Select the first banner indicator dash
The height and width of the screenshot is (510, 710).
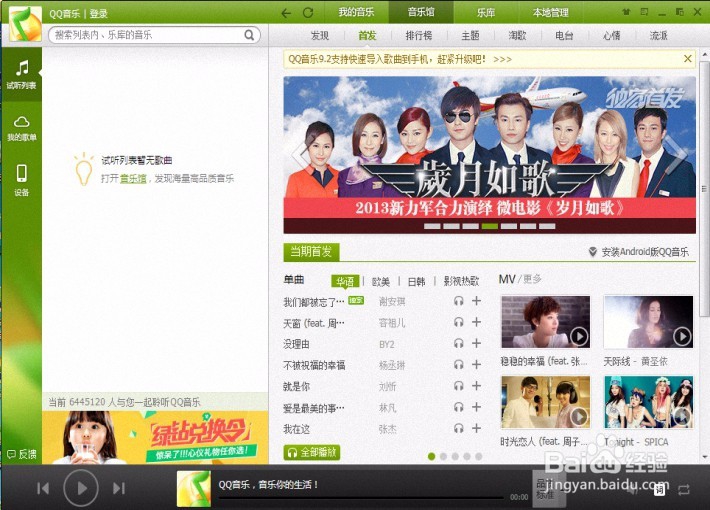coord(432,226)
